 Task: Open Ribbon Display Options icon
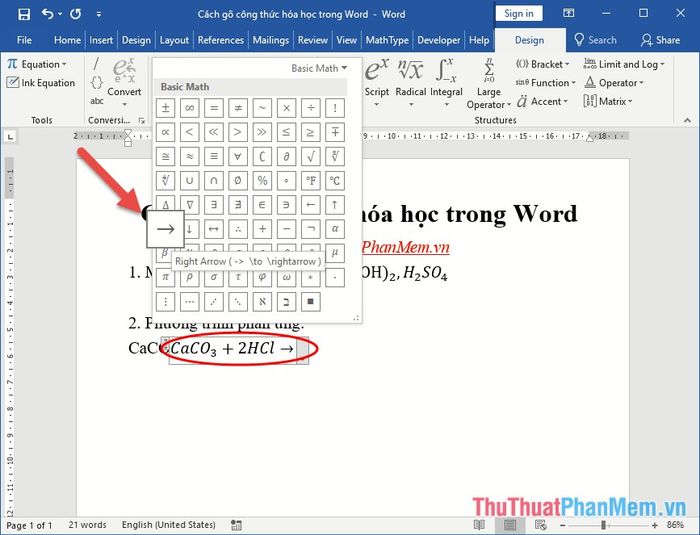click(x=568, y=13)
